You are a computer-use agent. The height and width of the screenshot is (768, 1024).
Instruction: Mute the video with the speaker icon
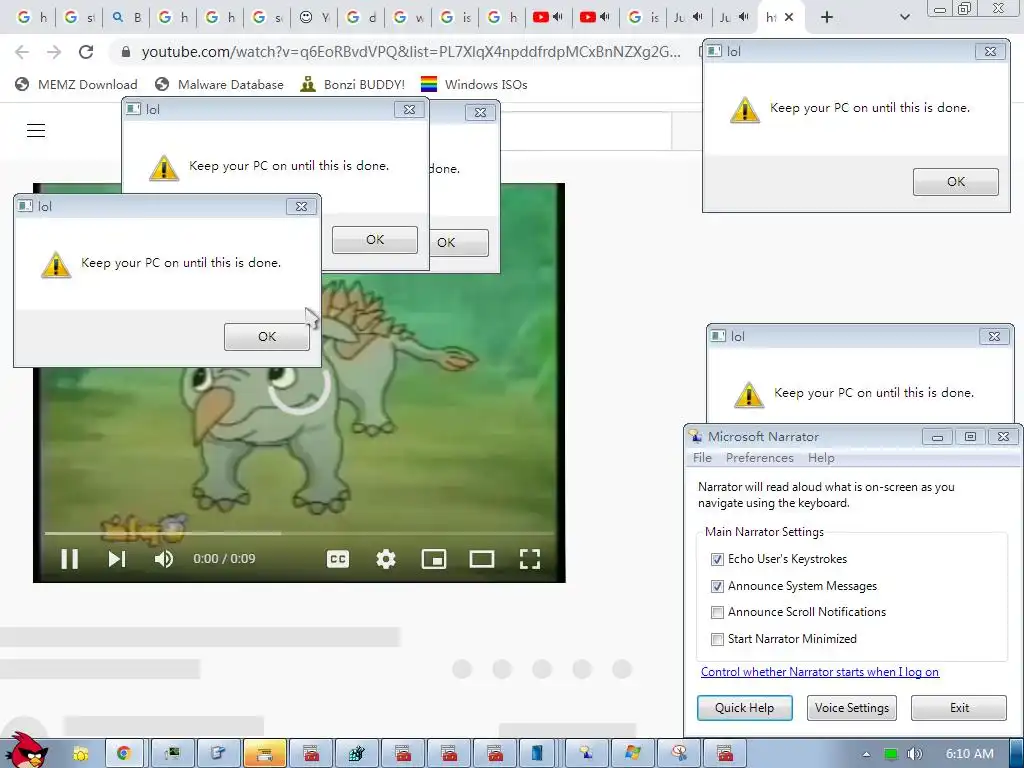[x=163, y=559]
